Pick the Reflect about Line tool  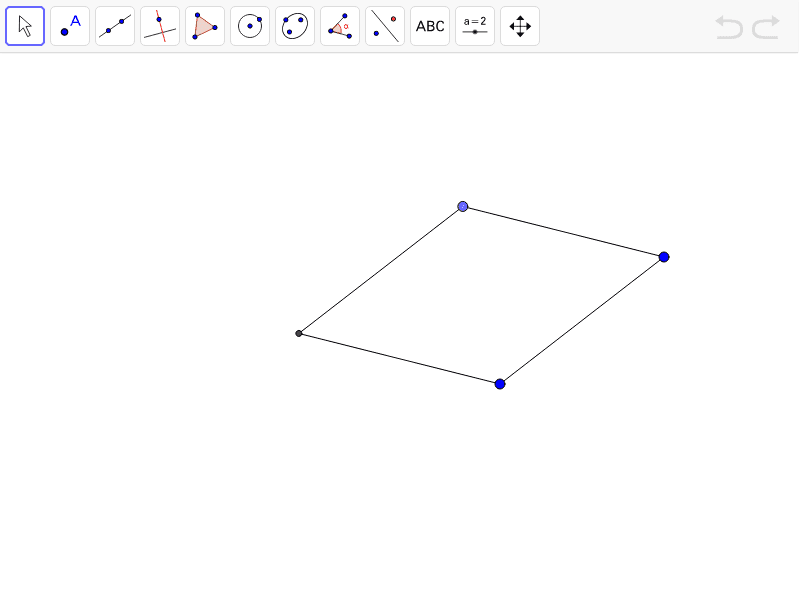coord(385,26)
